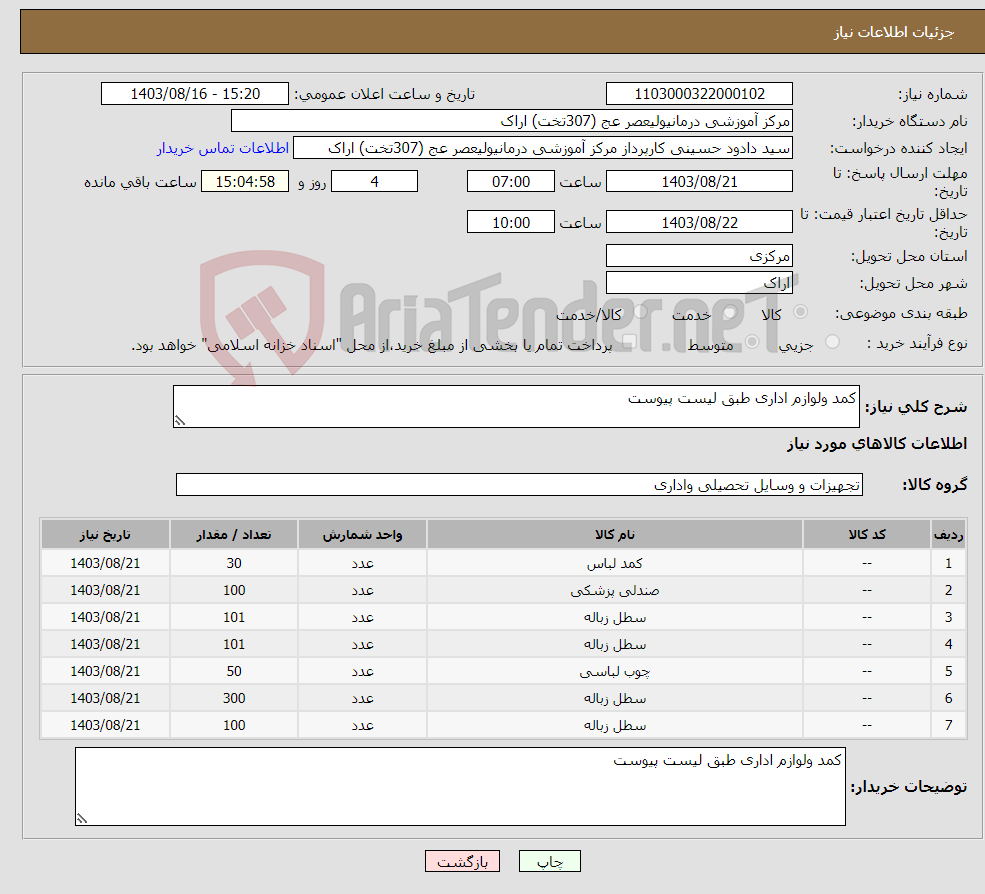Click the buyer organization name field
This screenshot has height=894, width=985.
[512, 121]
